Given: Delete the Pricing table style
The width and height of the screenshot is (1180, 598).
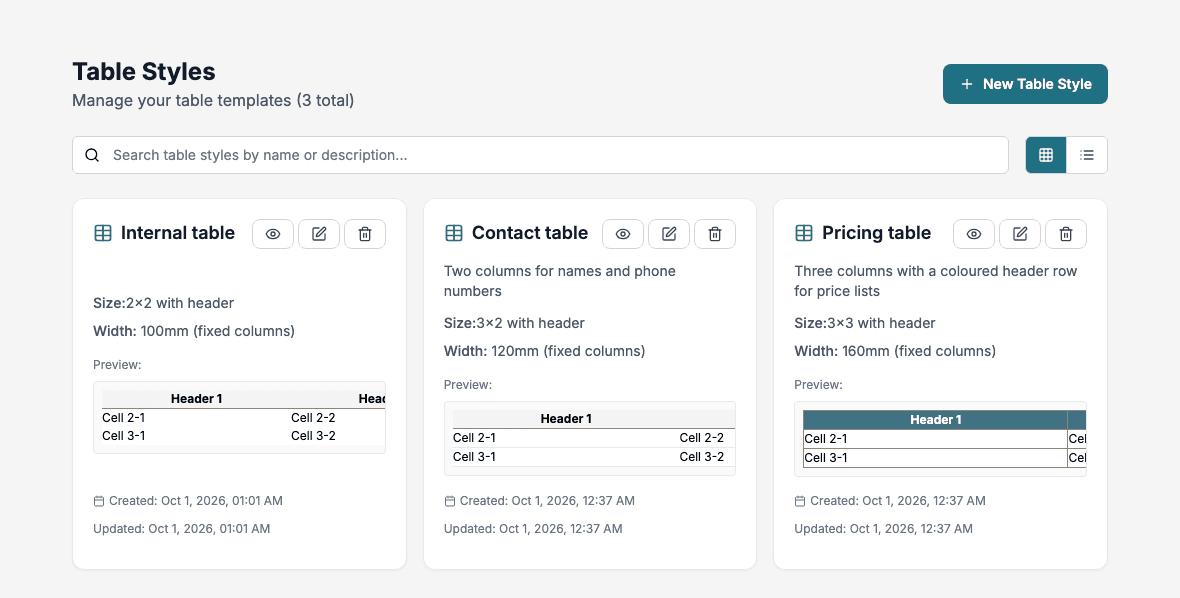Looking at the screenshot, I should pos(1066,234).
